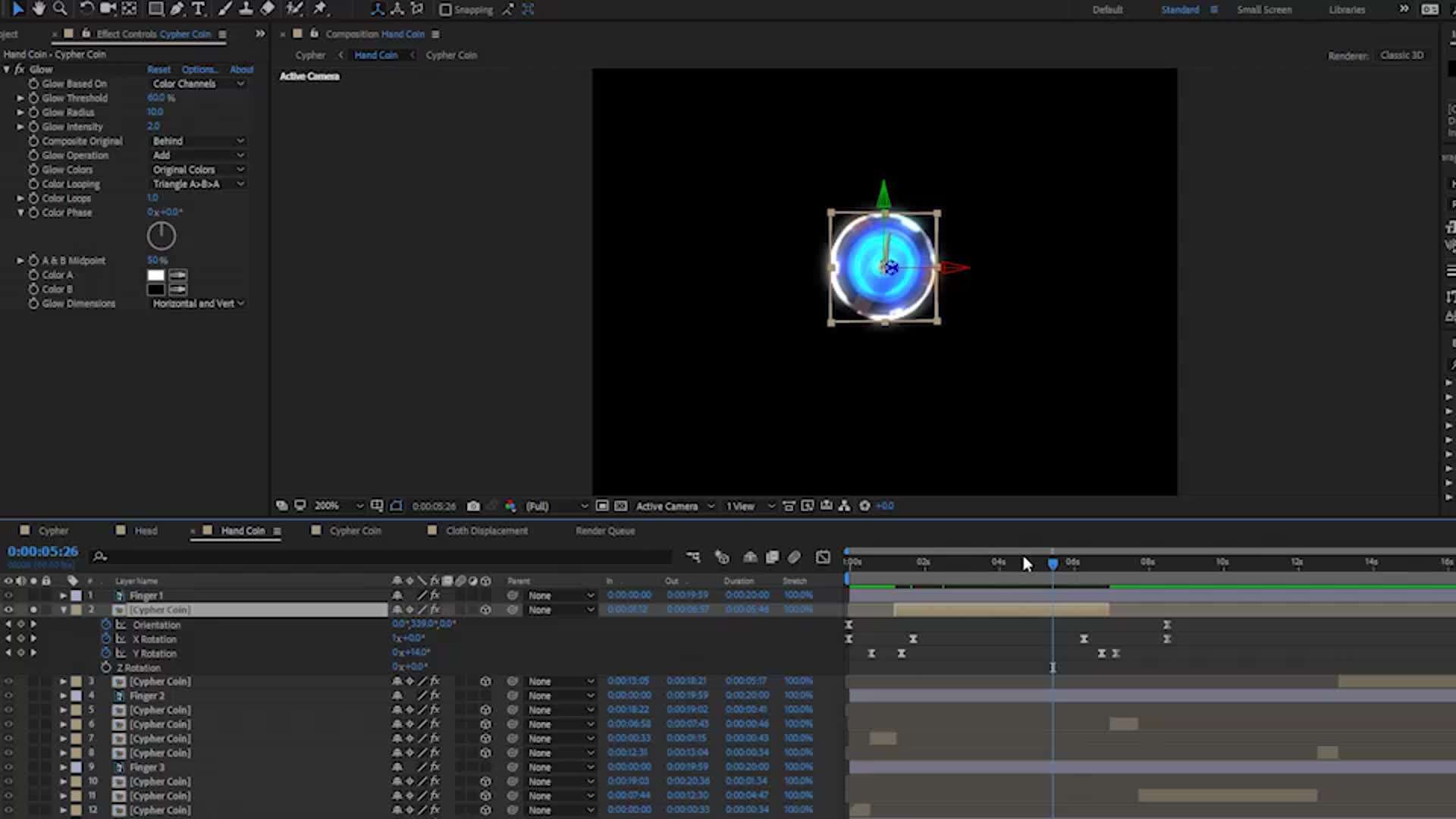Viewport: 1456px width, 819px height.
Task: Click the Frame Blending timeline icon
Action: tap(772, 557)
